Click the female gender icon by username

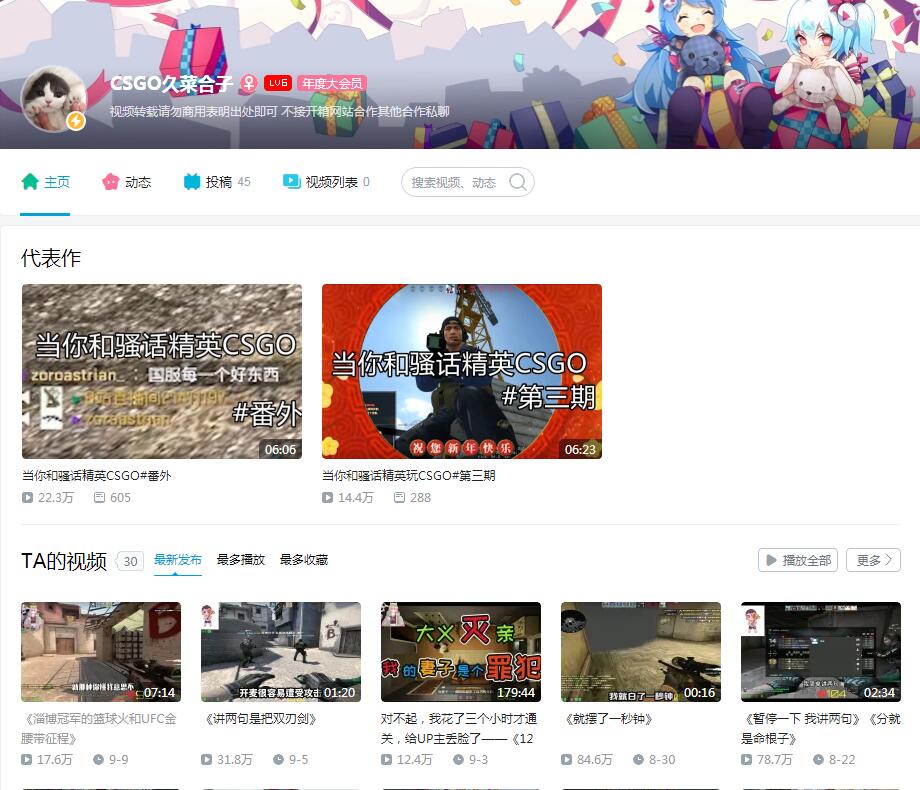(249, 83)
